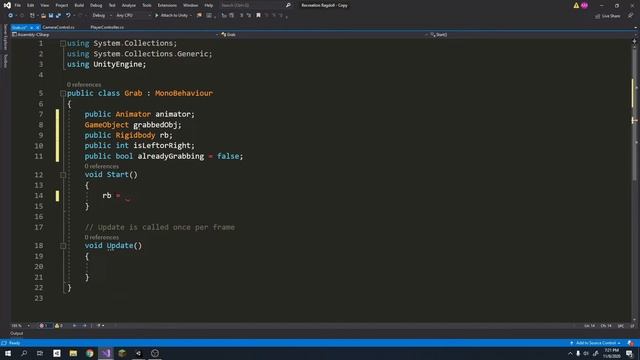Click the red error count indicator
Viewport: 640px width, 360px height.
(44, 326)
